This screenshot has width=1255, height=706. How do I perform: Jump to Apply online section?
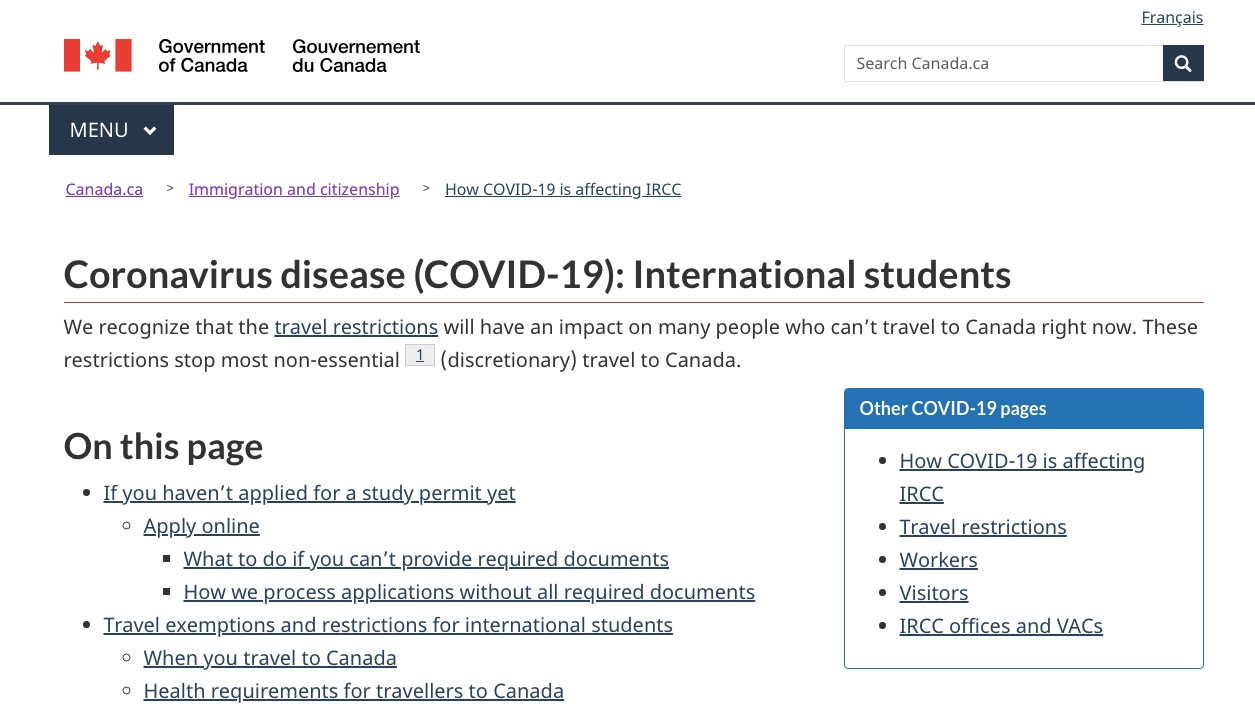201,526
